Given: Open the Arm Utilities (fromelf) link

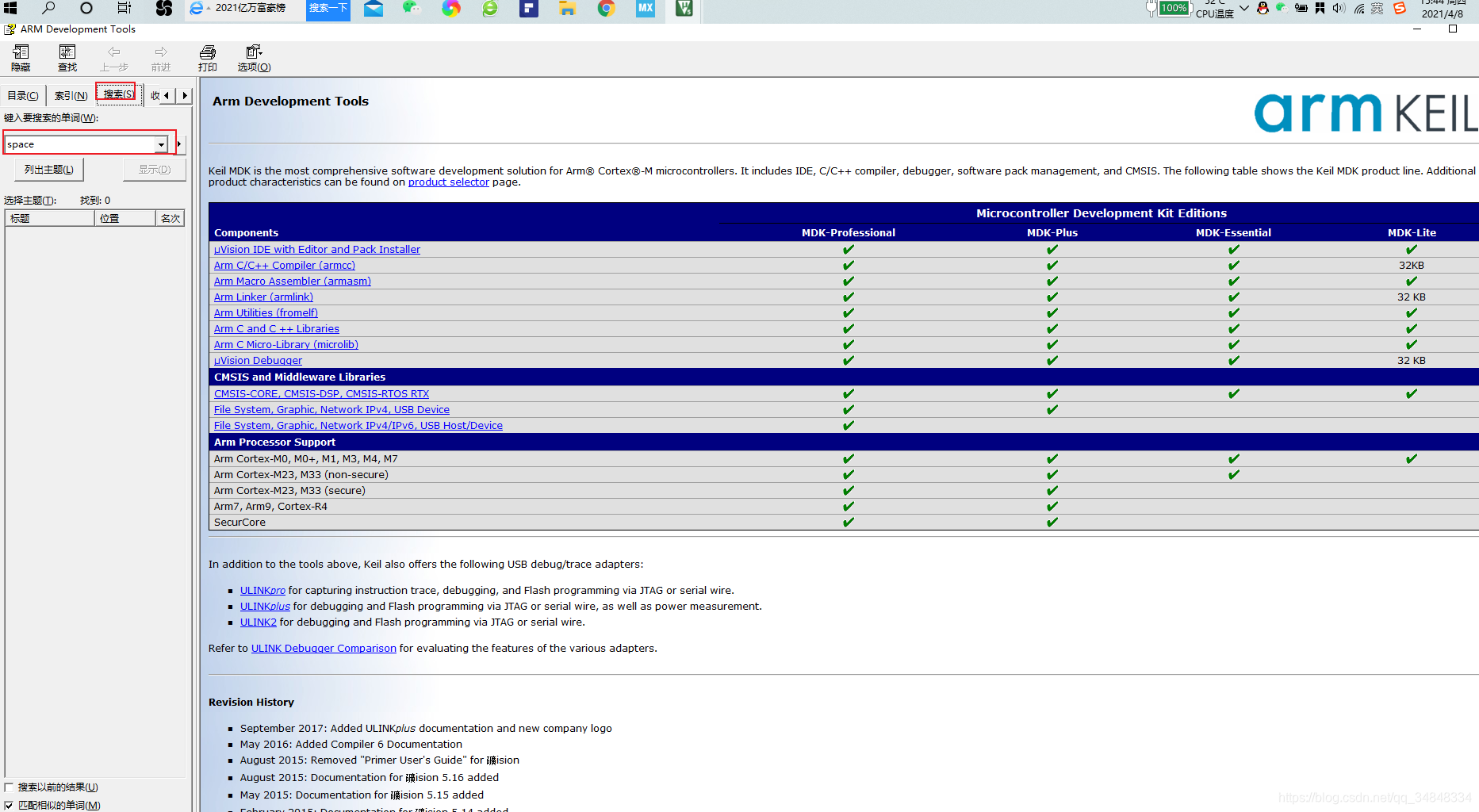Looking at the screenshot, I should click(266, 312).
